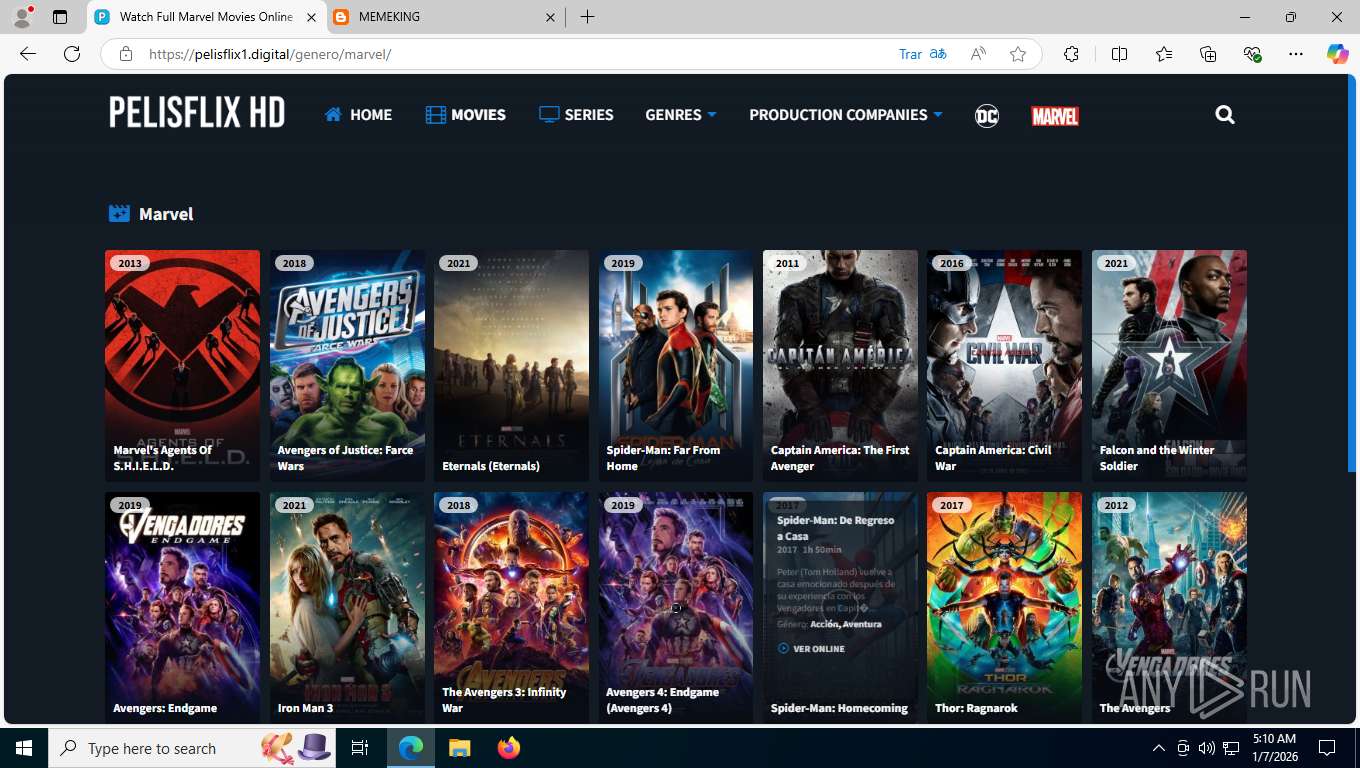Image resolution: width=1360 pixels, height=768 pixels.
Task: Click the Acción genre link
Action: (825, 624)
